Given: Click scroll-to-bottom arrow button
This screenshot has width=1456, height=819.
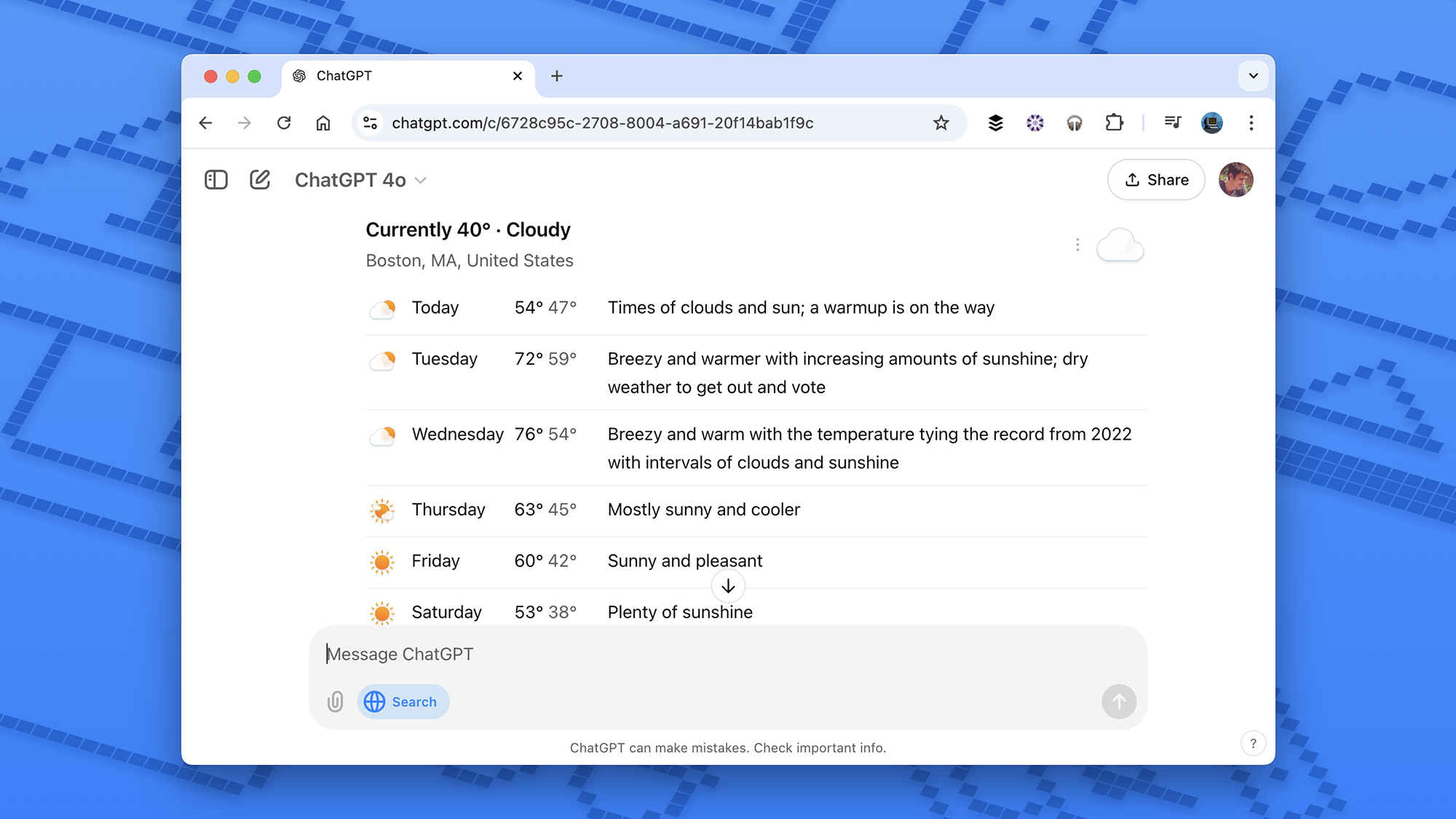Looking at the screenshot, I should 728,586.
